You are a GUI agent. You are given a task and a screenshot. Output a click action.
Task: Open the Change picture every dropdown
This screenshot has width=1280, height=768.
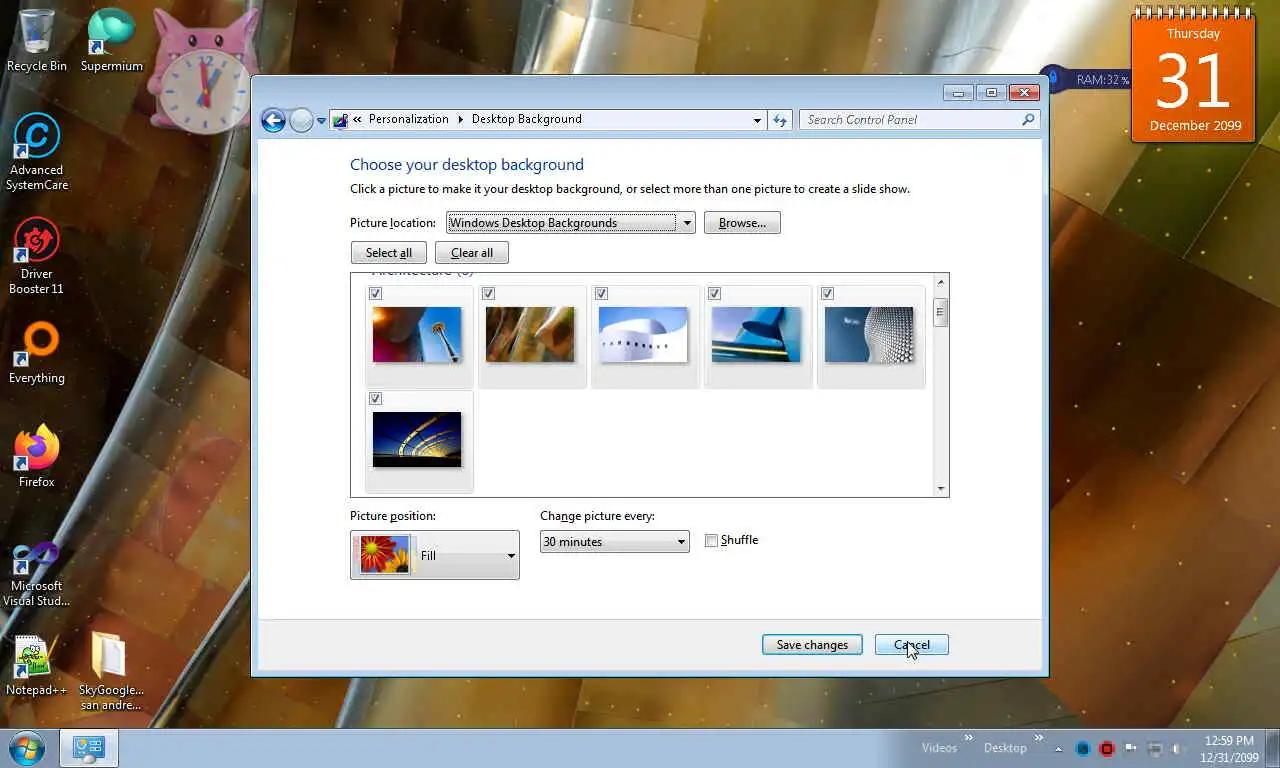[x=615, y=542]
